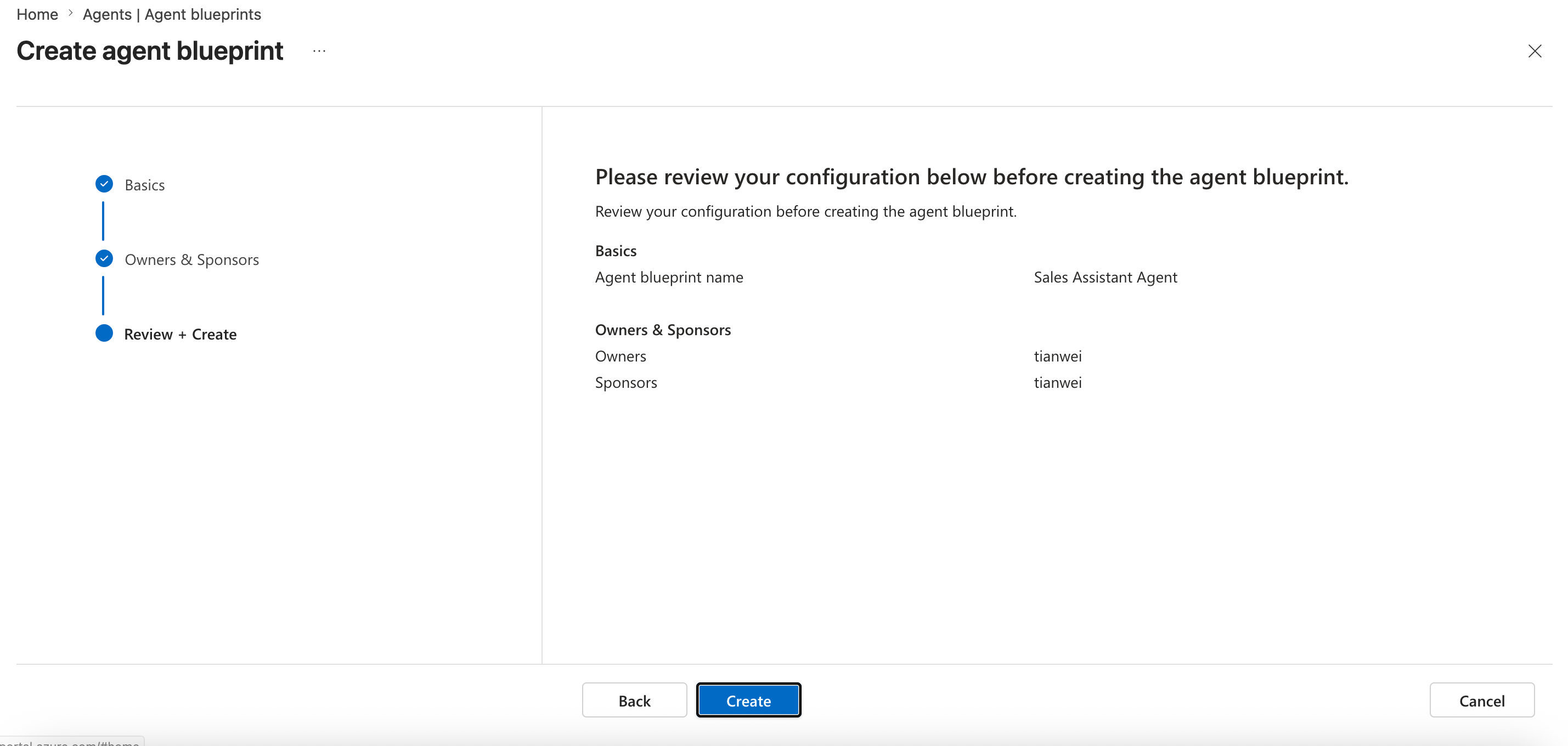Viewport: 1568px width, 746px height.
Task: Go to the Owners & Sponsors step
Action: click(191, 260)
